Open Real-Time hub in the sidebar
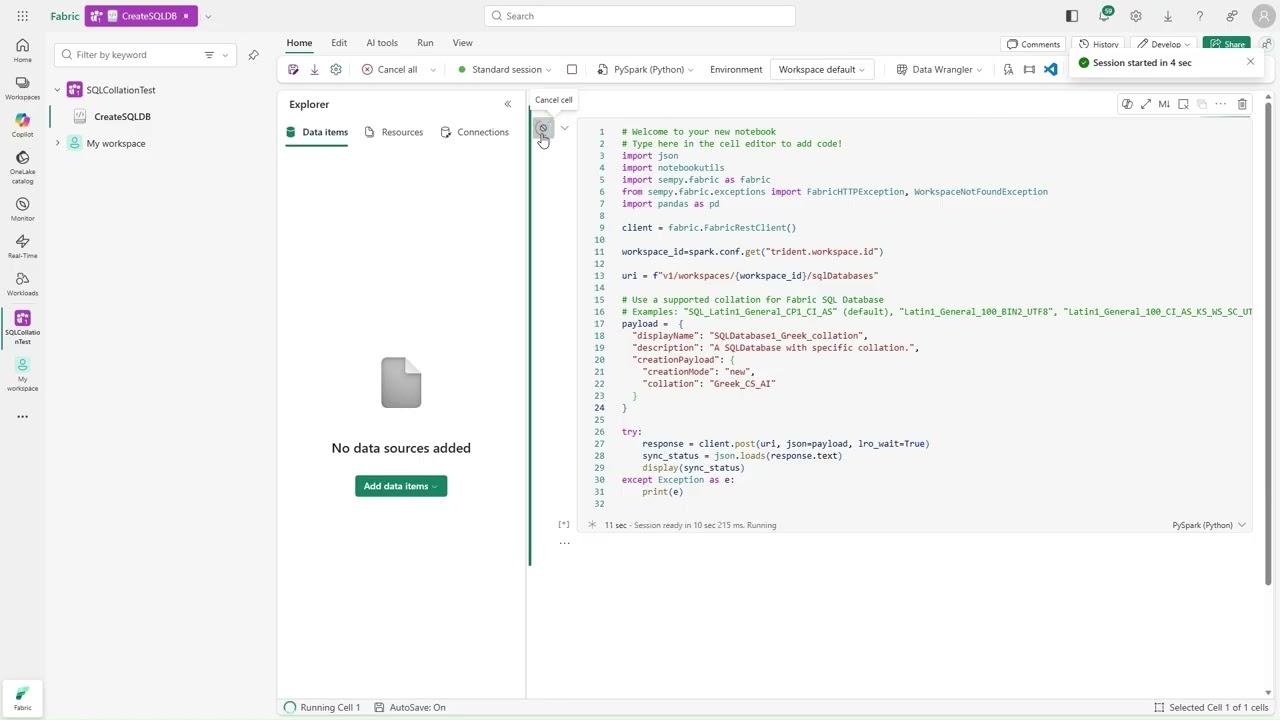 click(x=22, y=246)
